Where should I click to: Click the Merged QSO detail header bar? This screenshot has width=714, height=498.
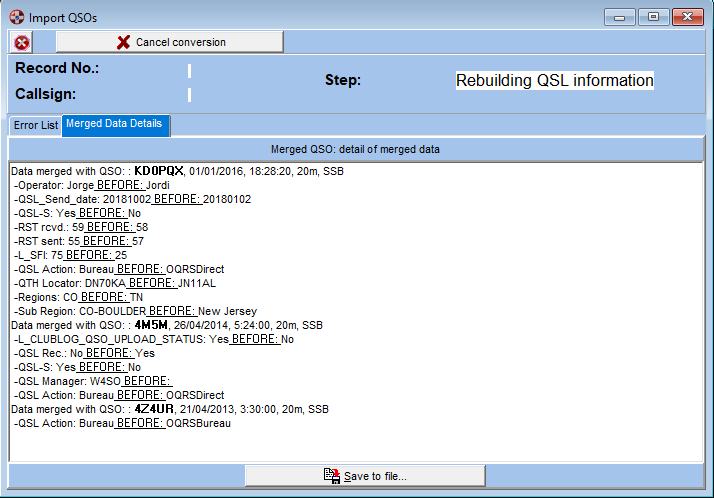(356, 149)
